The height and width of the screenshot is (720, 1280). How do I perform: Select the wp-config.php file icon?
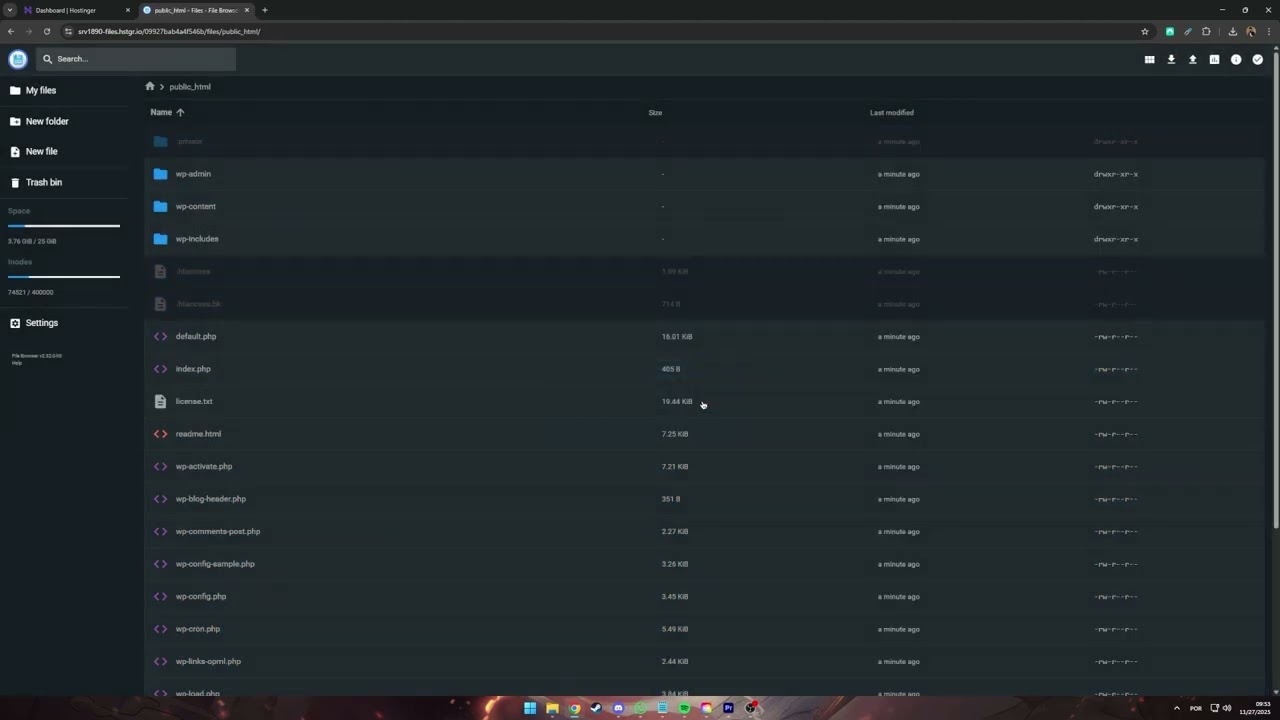click(x=160, y=596)
